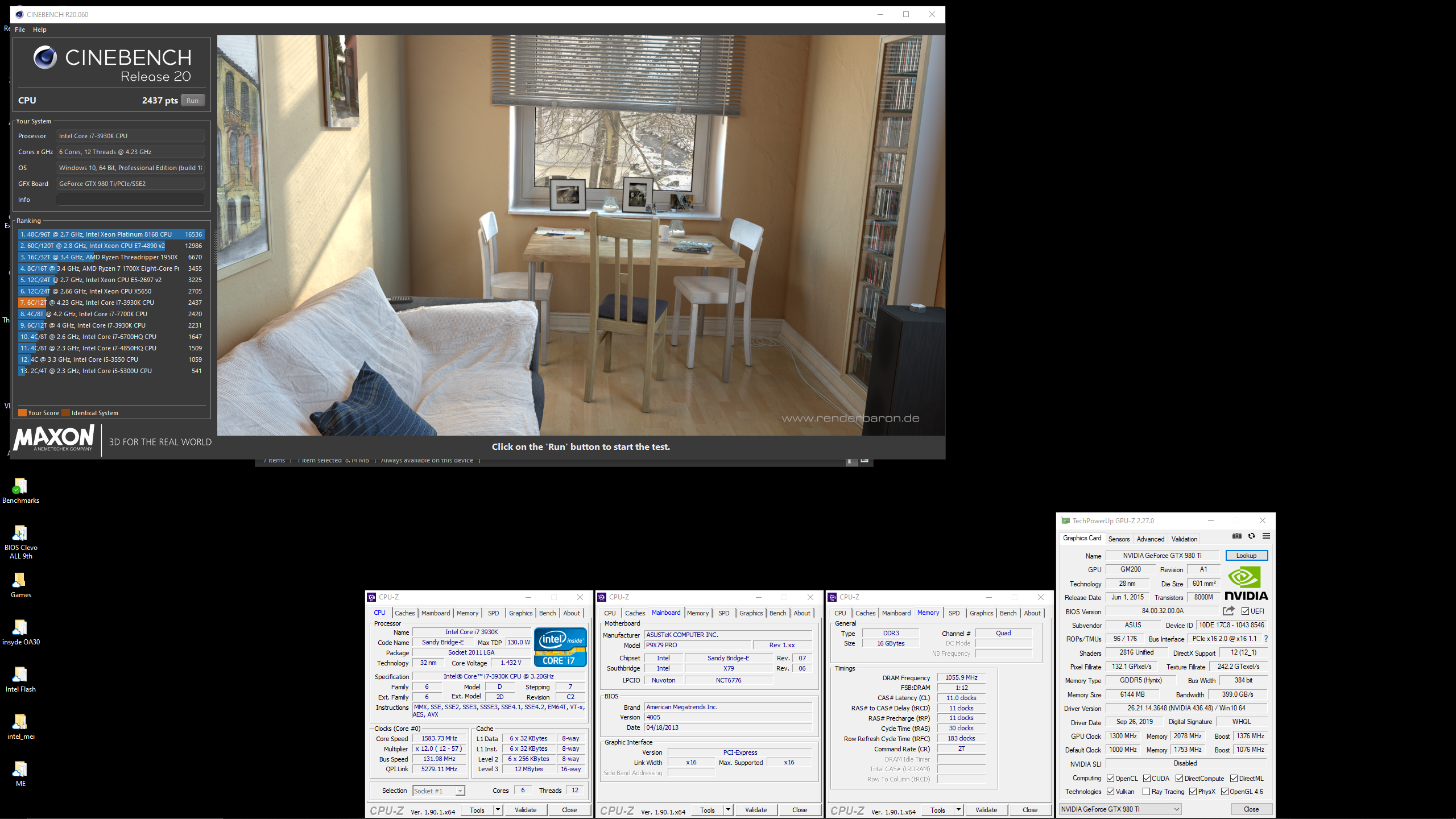Click the empty Info field in Cinebench
This screenshot has height=819, width=1456.
(x=130, y=199)
